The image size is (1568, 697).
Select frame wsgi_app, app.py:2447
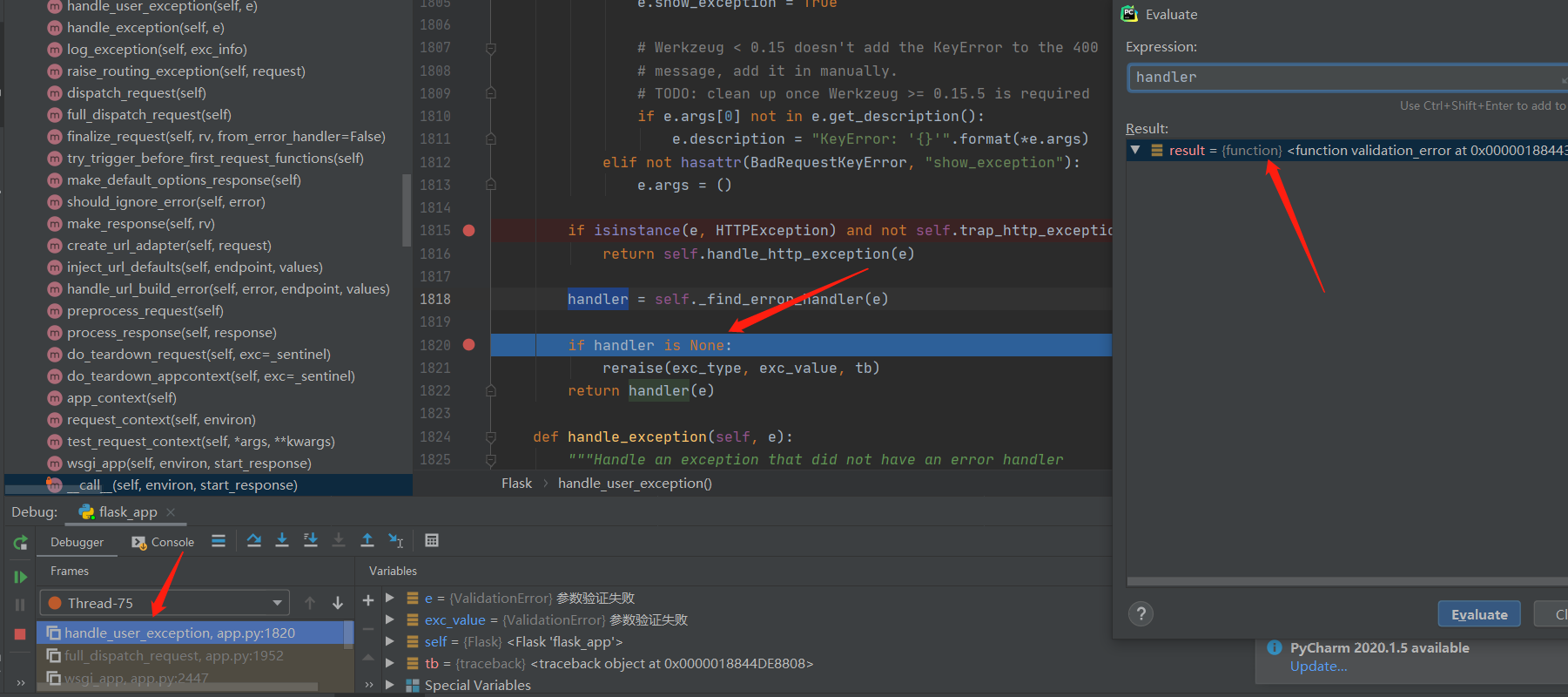pyautogui.click(x=190, y=678)
